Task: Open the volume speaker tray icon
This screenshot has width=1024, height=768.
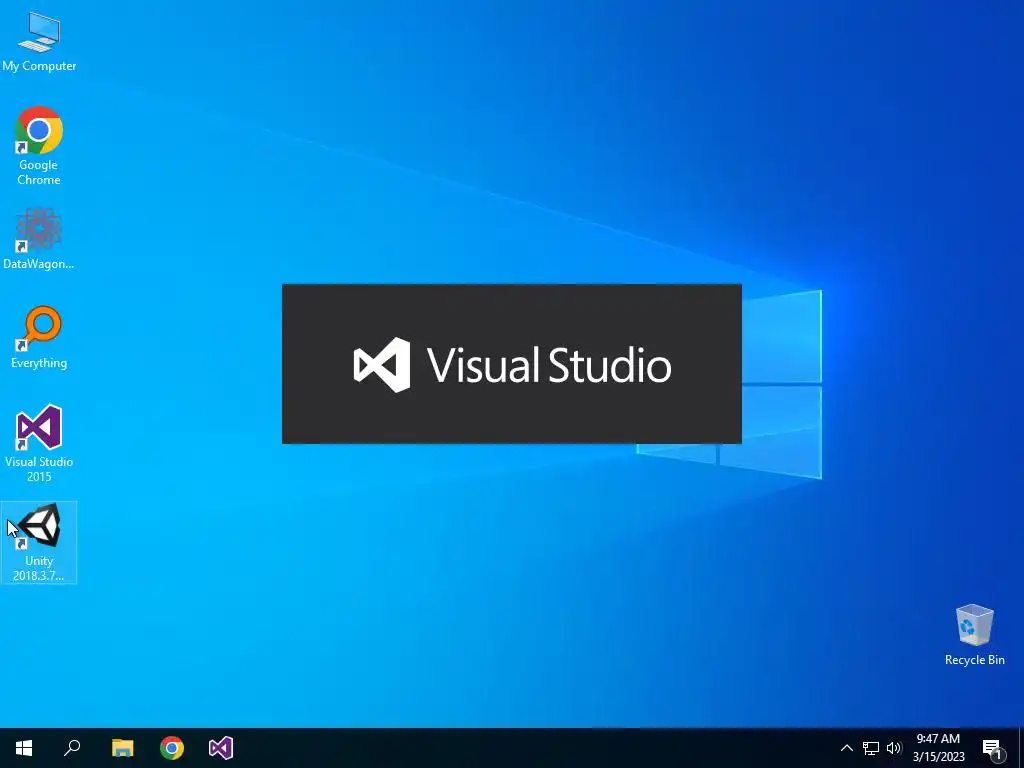Action: pos(894,748)
